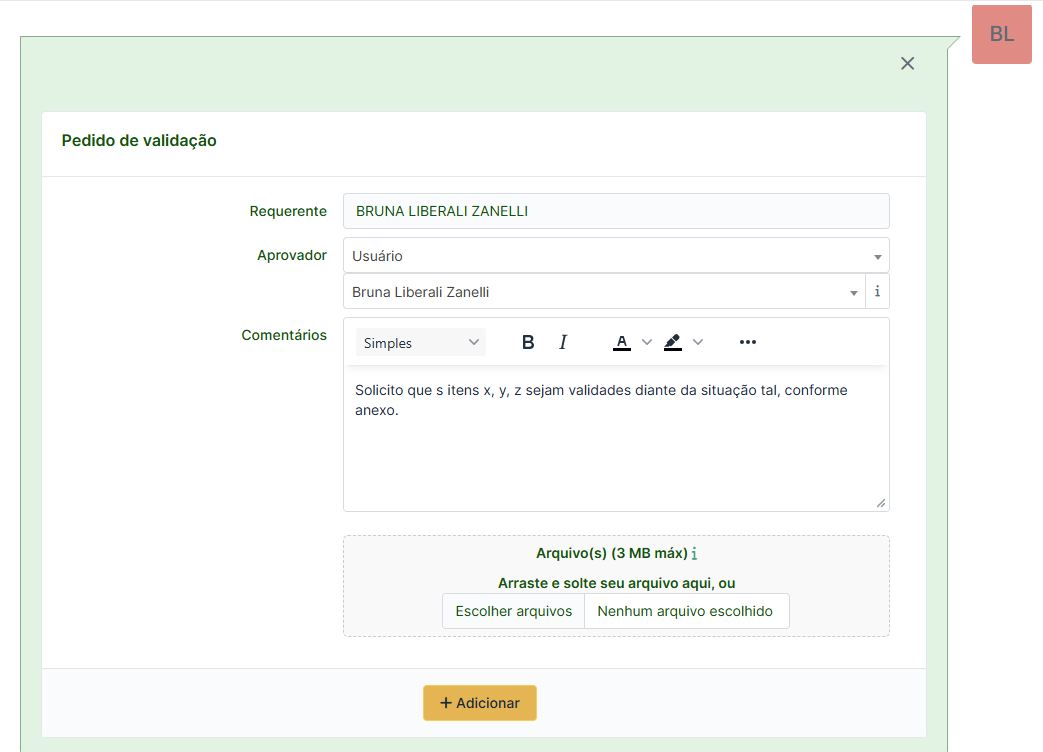This screenshot has height=752, width=1043.
Task: Click the Nenhum arquivo escolhido file label
Action: click(x=685, y=611)
